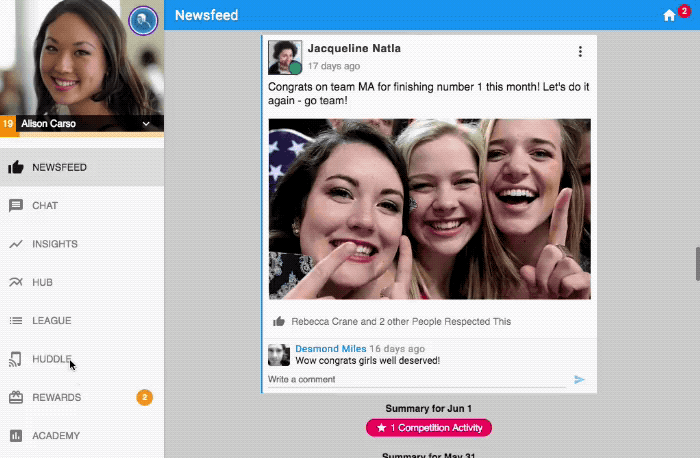Click the home icon in the header
The height and width of the screenshot is (458, 700).
[669, 16]
